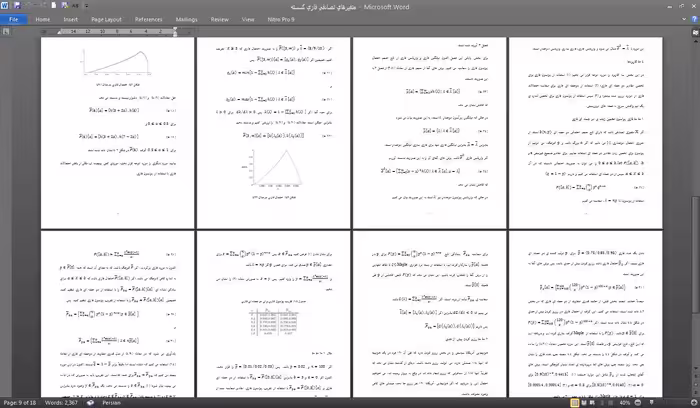Open the File tab
The width and height of the screenshot is (700, 408).
pos(13,20)
